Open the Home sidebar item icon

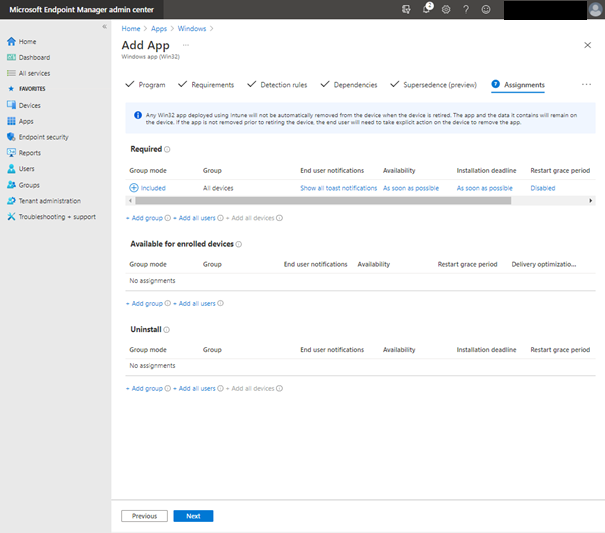(x=11, y=41)
